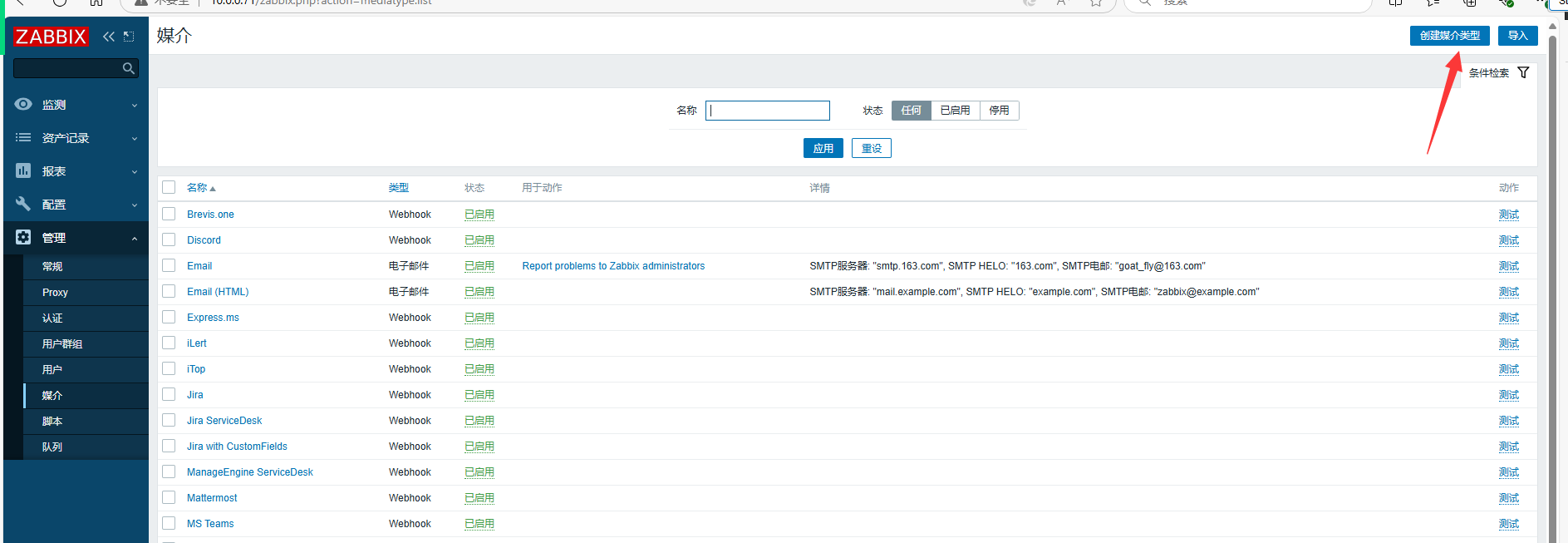1568x543 pixels.
Task: Toggle 已启用 status for MS Teams row
Action: (x=479, y=524)
